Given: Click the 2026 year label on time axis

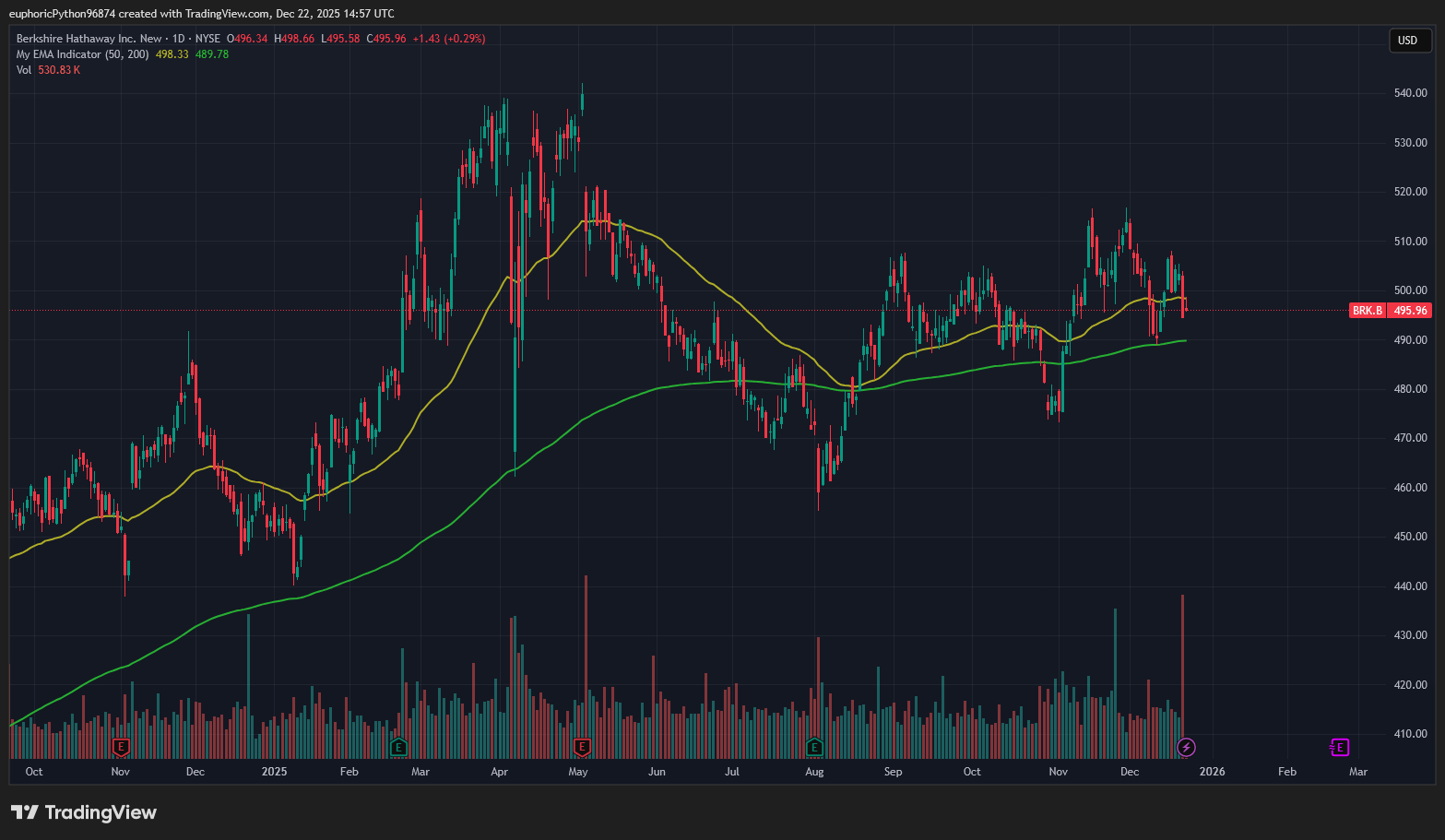Looking at the screenshot, I should (1212, 772).
